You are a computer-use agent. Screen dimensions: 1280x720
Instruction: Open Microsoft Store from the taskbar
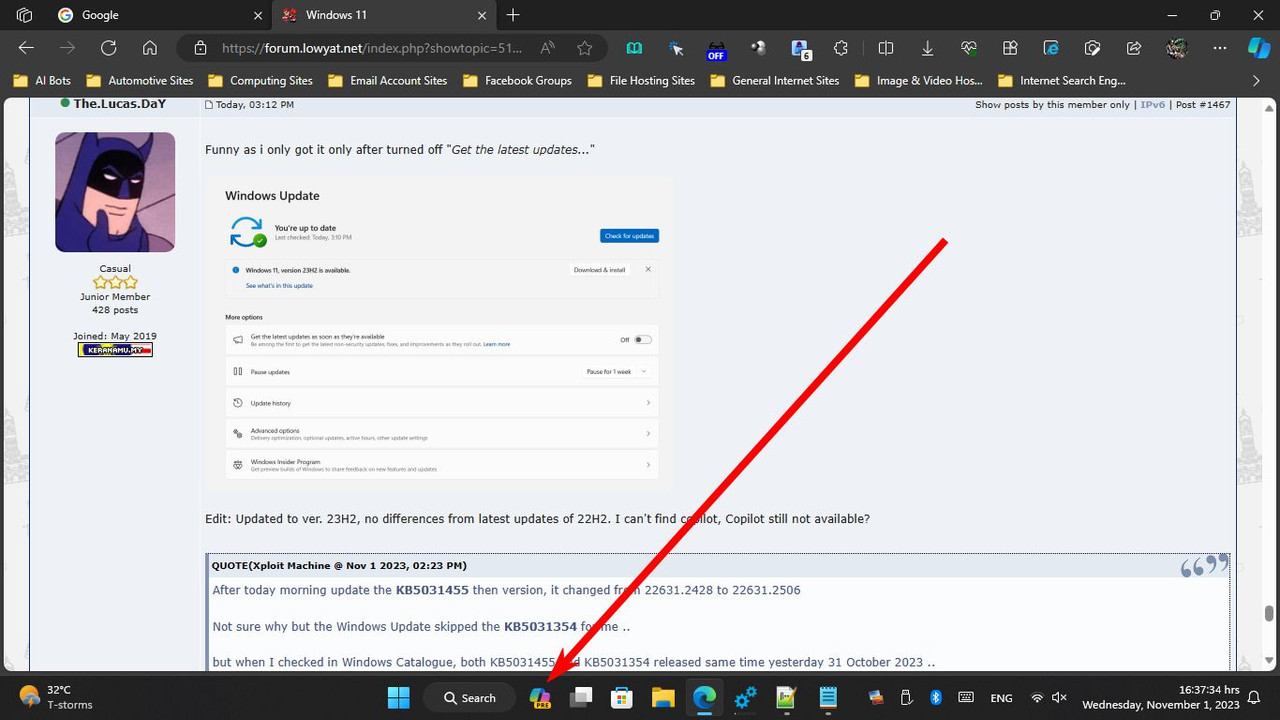(x=622, y=698)
